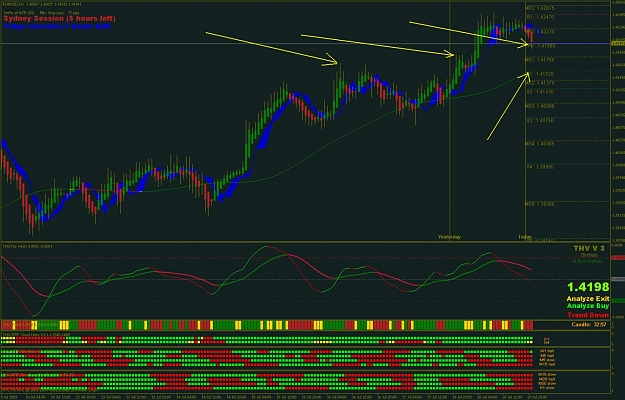Select the D1 cloud histogram row label
The width and height of the screenshot is (625, 400).
547,339
